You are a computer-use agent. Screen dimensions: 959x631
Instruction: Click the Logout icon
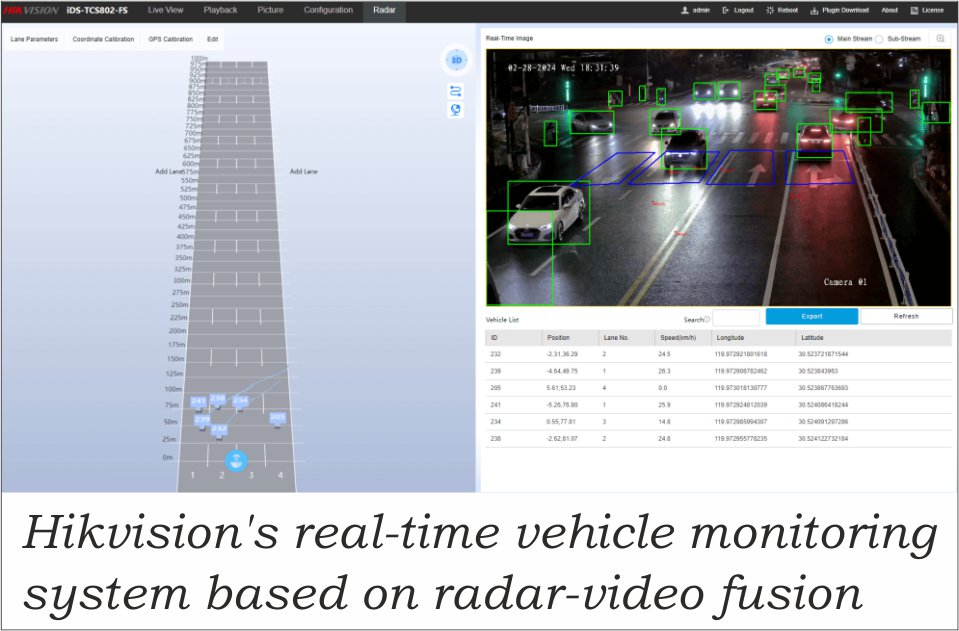(x=725, y=10)
